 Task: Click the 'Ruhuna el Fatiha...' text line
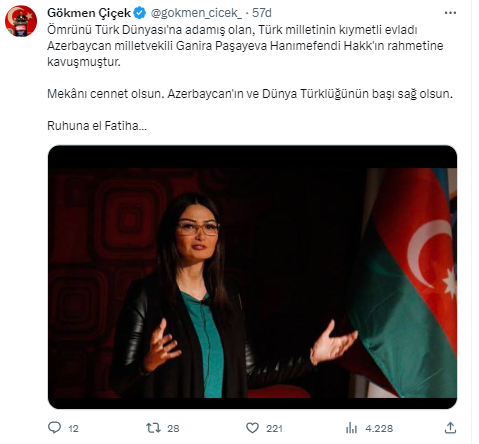pyautogui.click(x=97, y=126)
